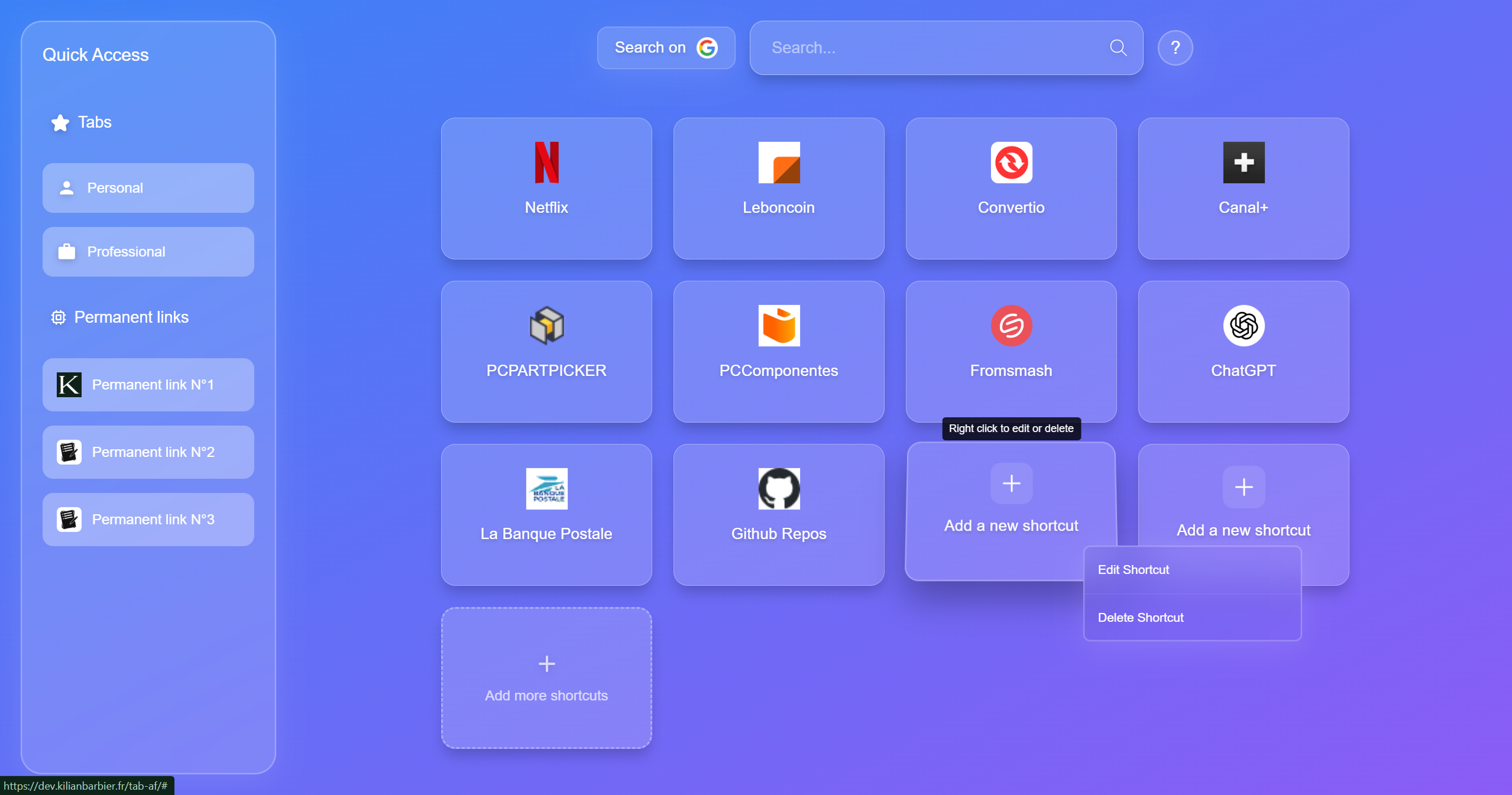Switch to the Professional tab
This screenshot has height=795, width=1512.
pos(148,252)
